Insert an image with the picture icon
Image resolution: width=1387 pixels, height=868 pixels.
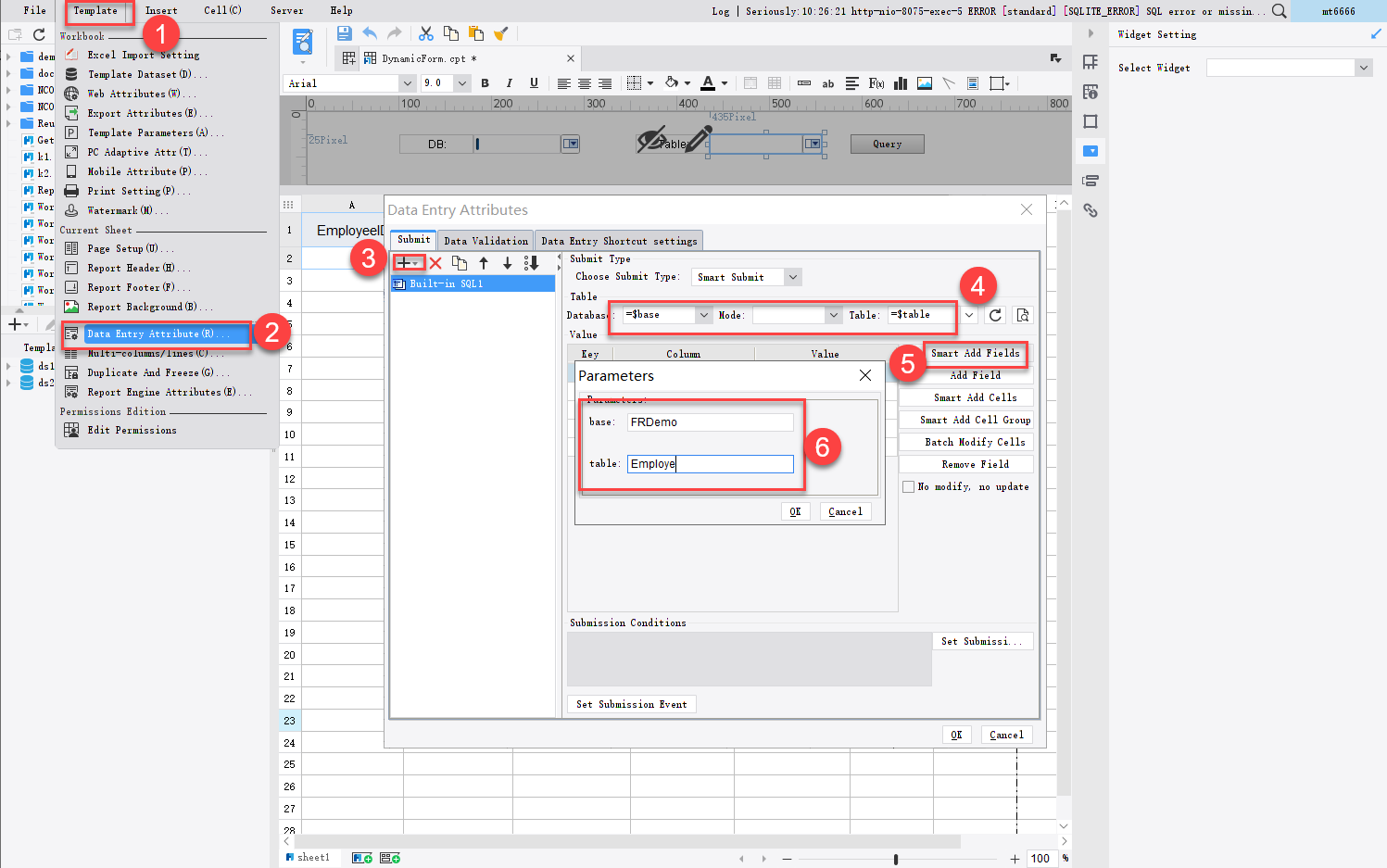click(924, 83)
